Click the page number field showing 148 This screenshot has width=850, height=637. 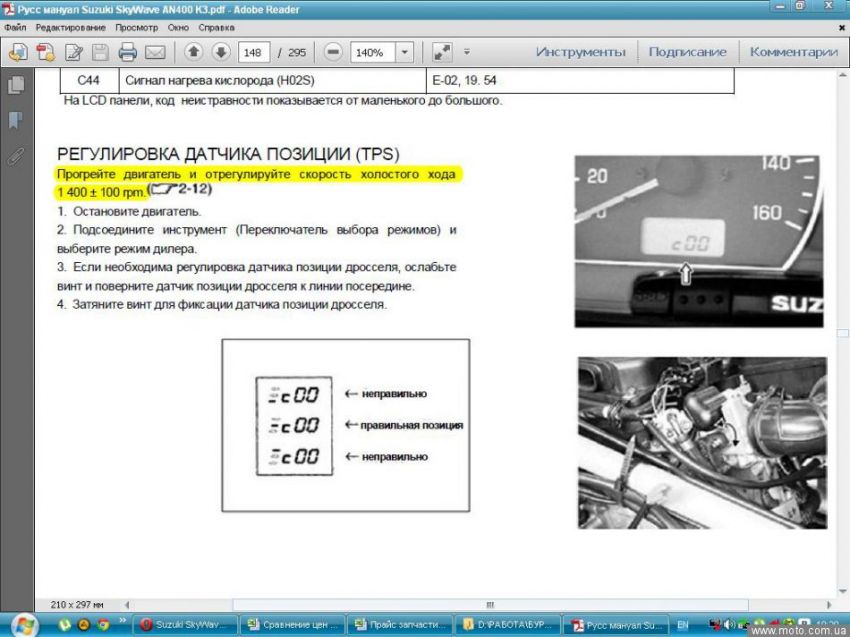[254, 52]
